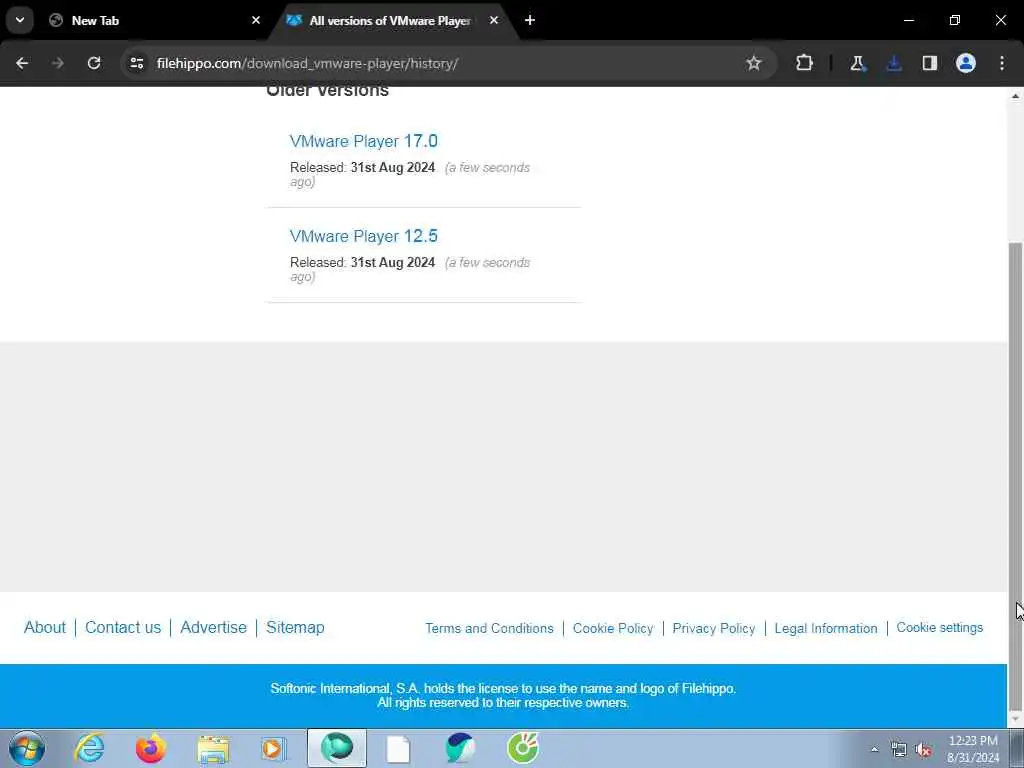
Task: Launch Internet Explorer from taskbar
Action: pos(89,748)
